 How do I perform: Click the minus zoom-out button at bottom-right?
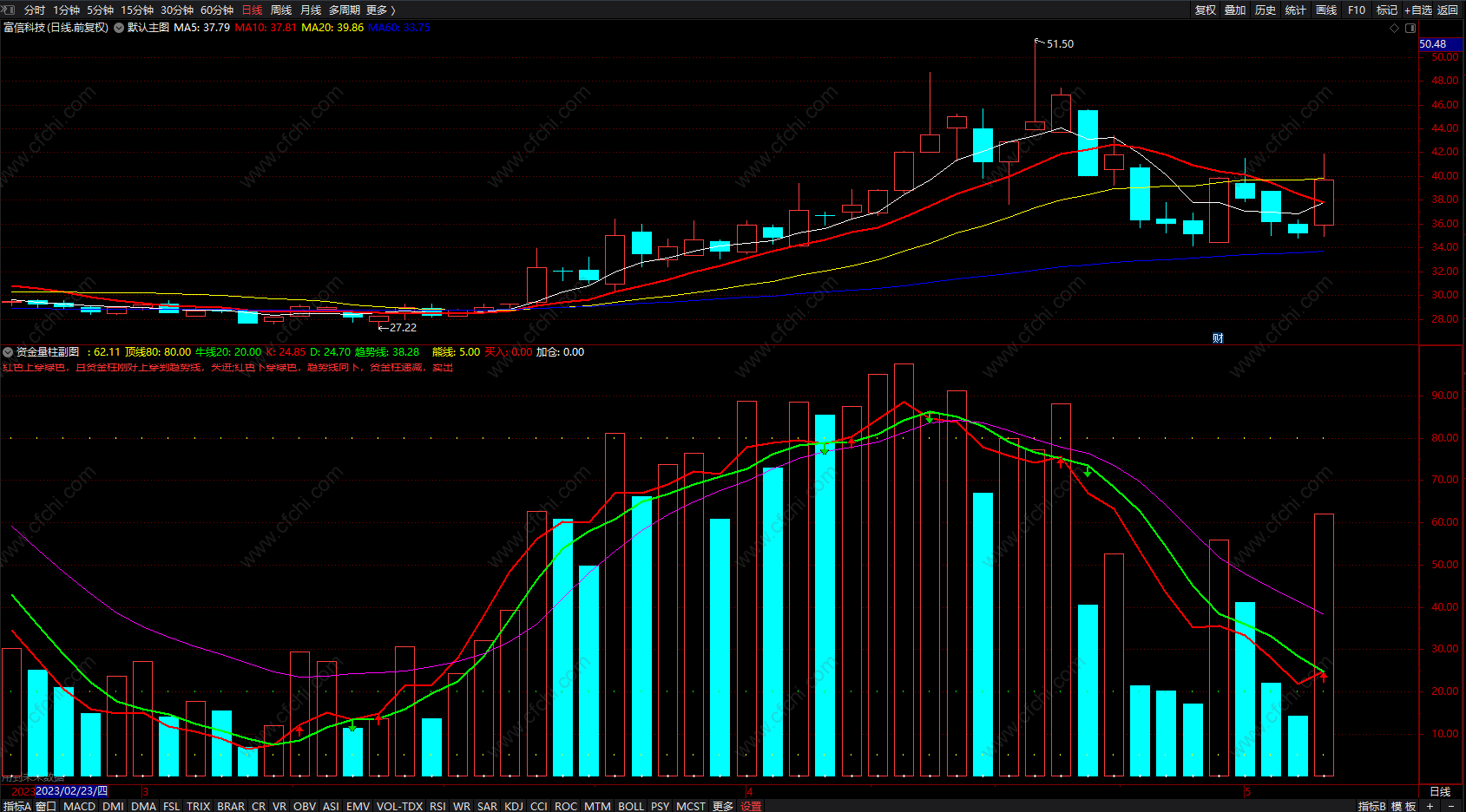pyautogui.click(x=1451, y=806)
